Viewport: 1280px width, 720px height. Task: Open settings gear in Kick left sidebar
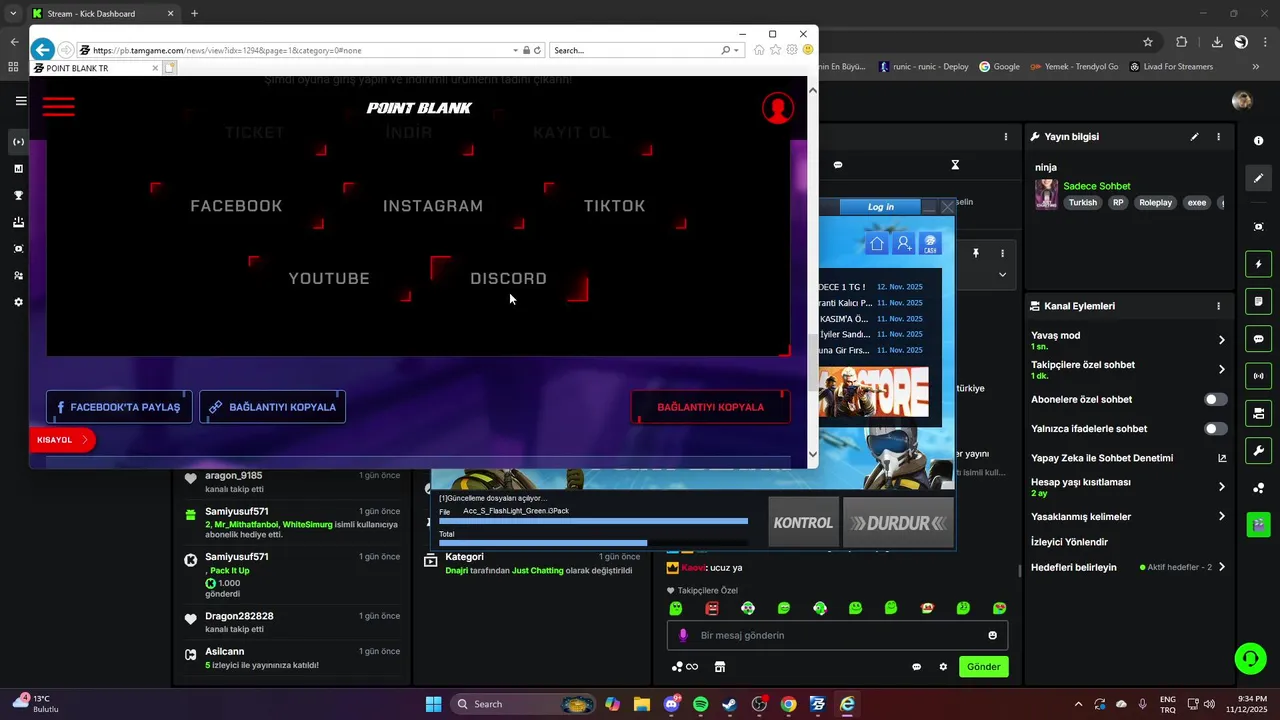[18, 302]
